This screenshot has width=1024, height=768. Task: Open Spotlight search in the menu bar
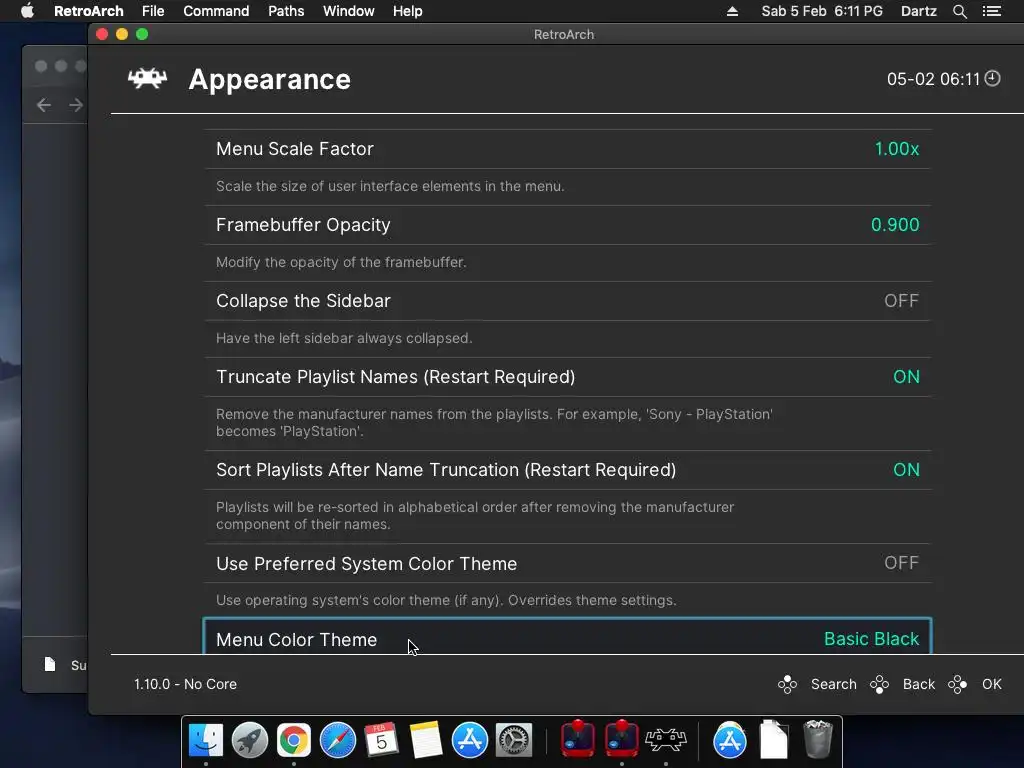(959, 11)
